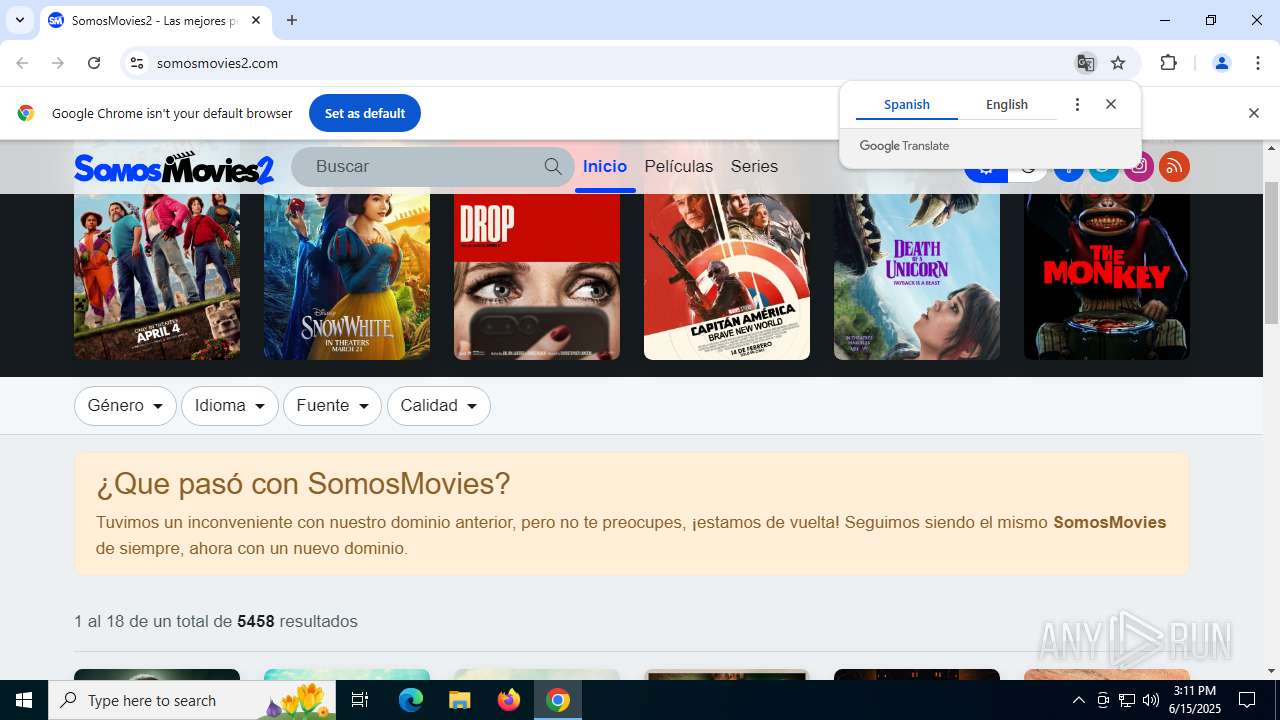Open the Drop movie poster
Screen dimensions: 1280x720
[537, 276]
